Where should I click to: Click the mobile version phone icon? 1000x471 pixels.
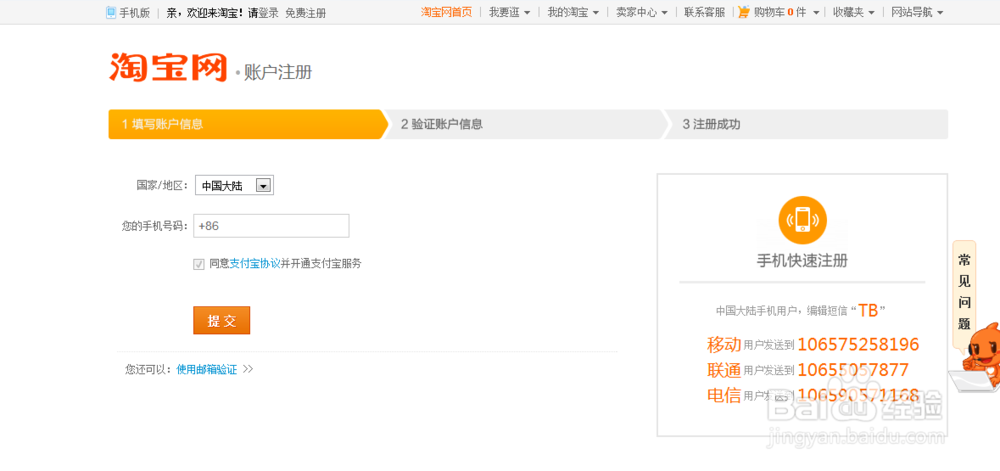click(111, 13)
